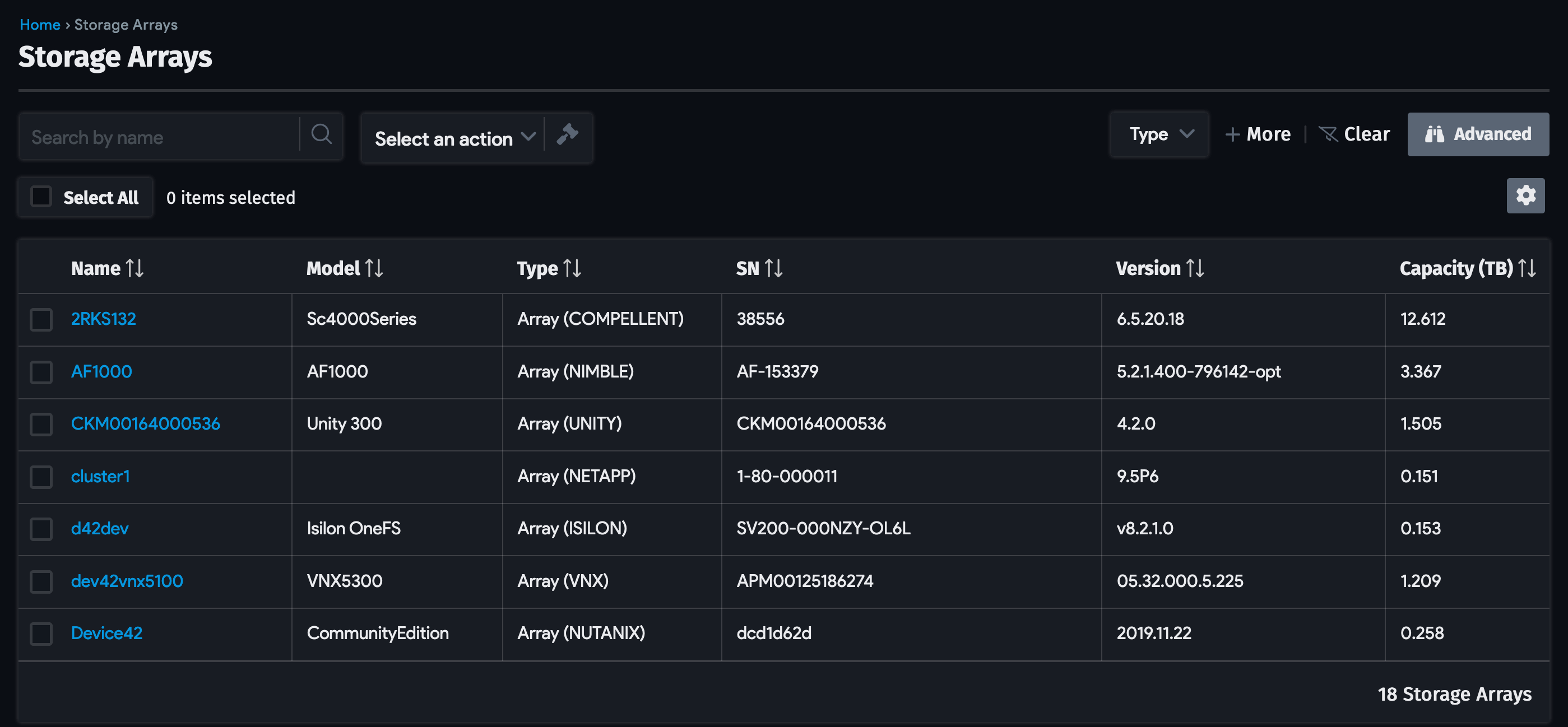Click the gavel apply-action icon
Screen dimensions: 1568x727
point(567,135)
